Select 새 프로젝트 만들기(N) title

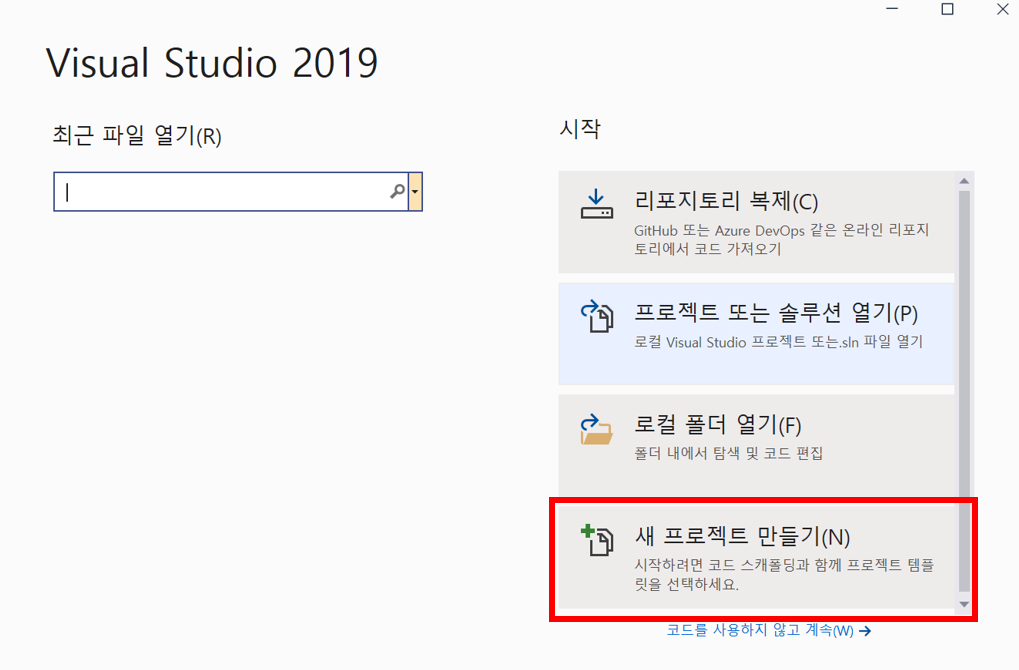pos(742,537)
